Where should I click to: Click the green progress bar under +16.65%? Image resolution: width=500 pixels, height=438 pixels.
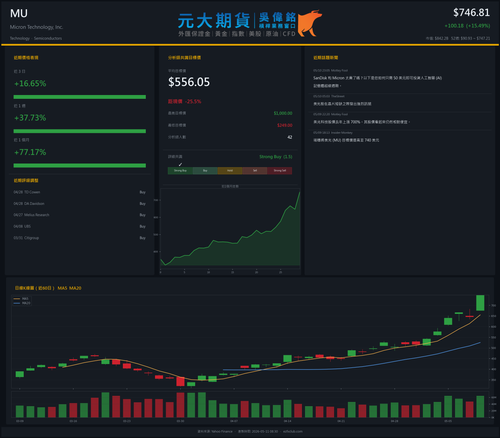tap(80, 97)
